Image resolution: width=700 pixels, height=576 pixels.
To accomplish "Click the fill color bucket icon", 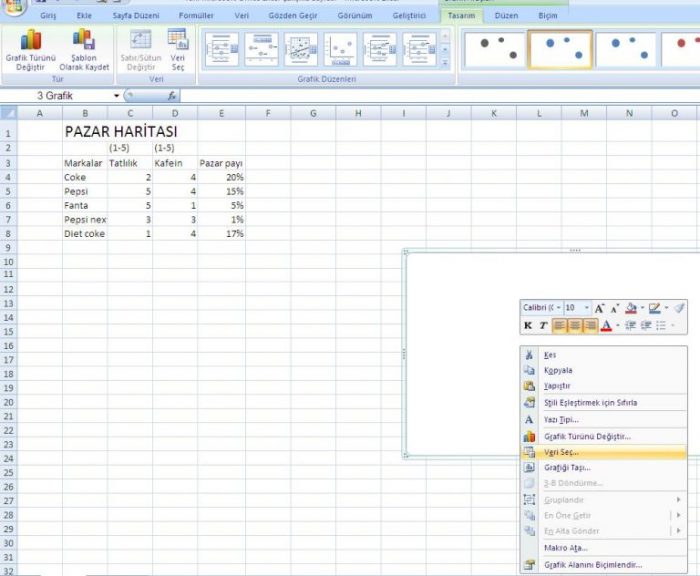I will tap(631, 308).
